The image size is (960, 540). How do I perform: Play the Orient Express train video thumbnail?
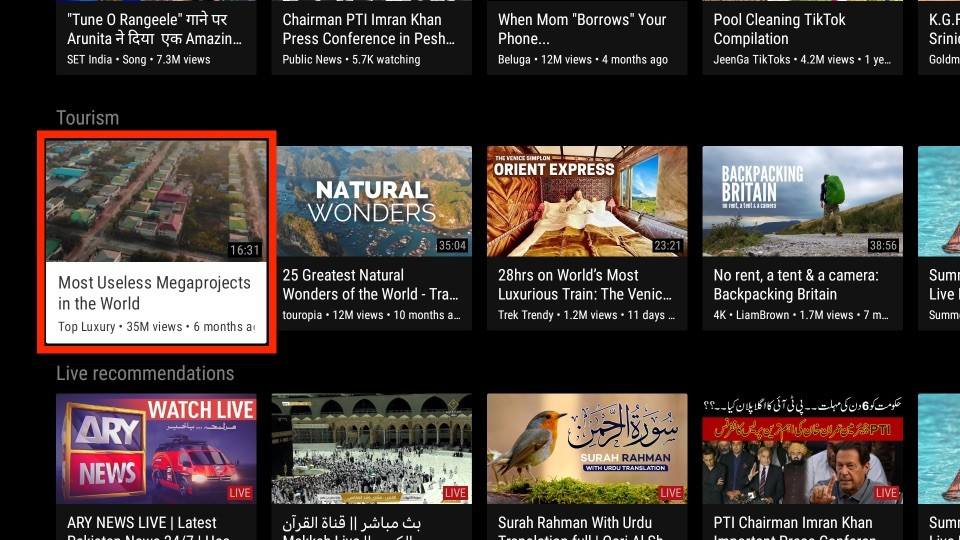click(x=587, y=201)
